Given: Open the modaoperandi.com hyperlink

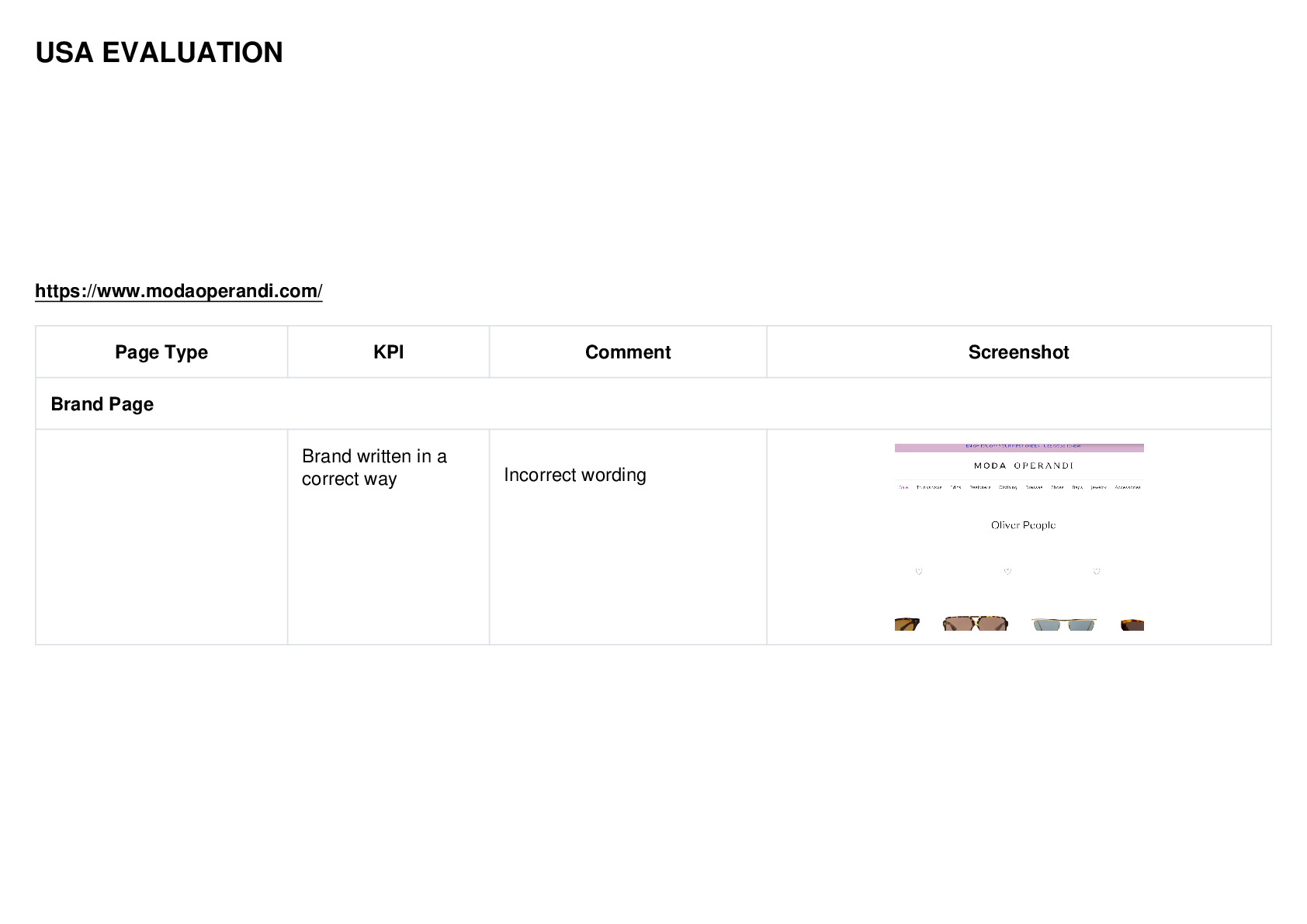Looking at the screenshot, I should (x=179, y=291).
